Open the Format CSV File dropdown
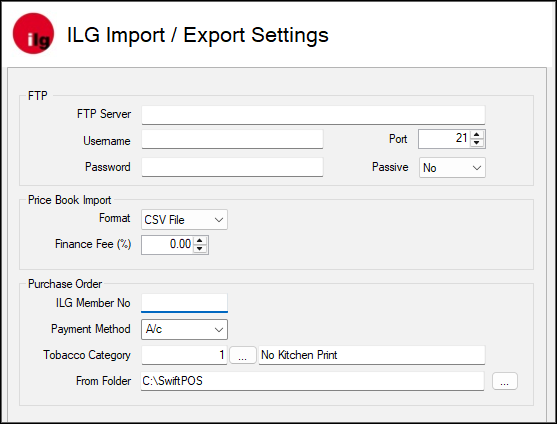 click(184, 219)
